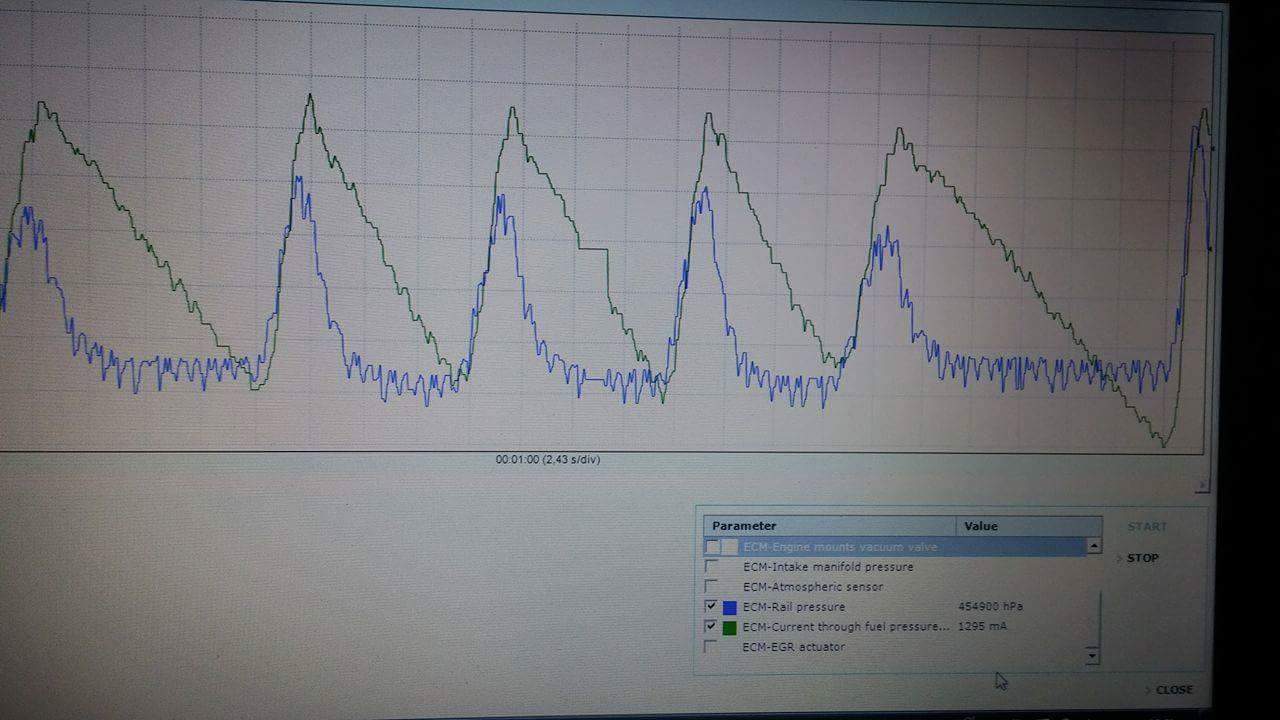Screen dimensions: 1280x720
Task: Toggle ECM-Engine mounts vacuum valve checkbox
Action: pyautogui.click(x=712, y=547)
